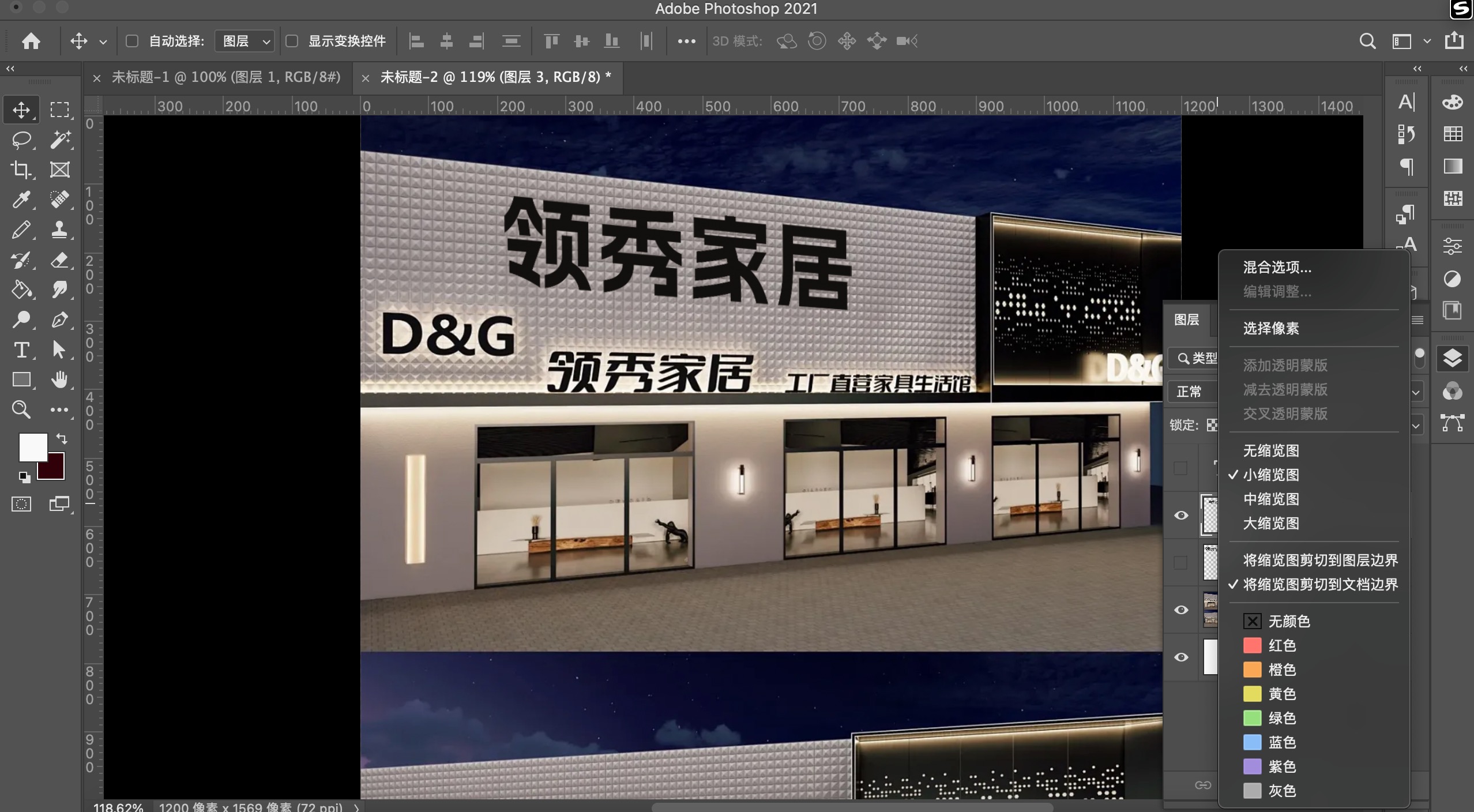This screenshot has width=1474, height=812.
Task: Pick the 红色 layer color label
Action: click(1281, 645)
